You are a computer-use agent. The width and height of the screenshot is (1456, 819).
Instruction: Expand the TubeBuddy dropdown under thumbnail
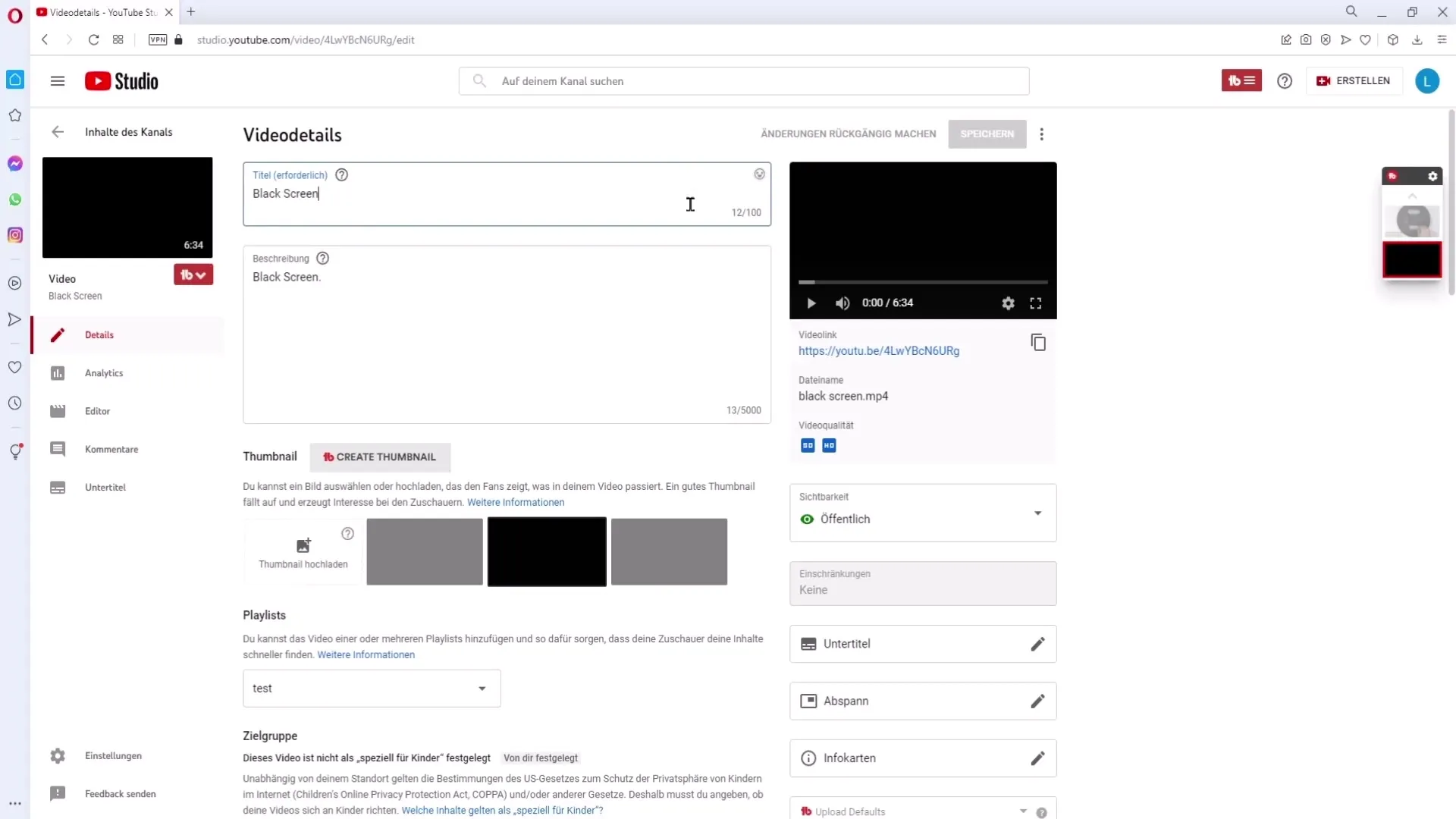[193, 275]
